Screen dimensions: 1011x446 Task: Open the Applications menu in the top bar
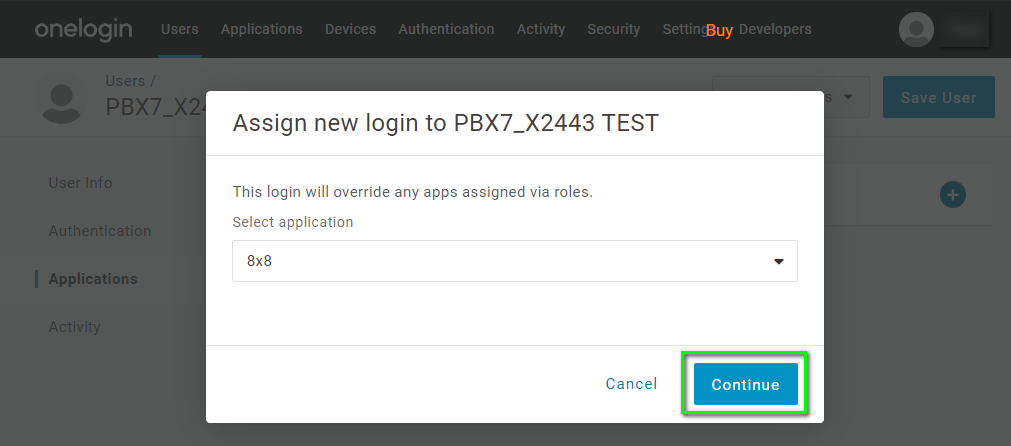click(262, 29)
